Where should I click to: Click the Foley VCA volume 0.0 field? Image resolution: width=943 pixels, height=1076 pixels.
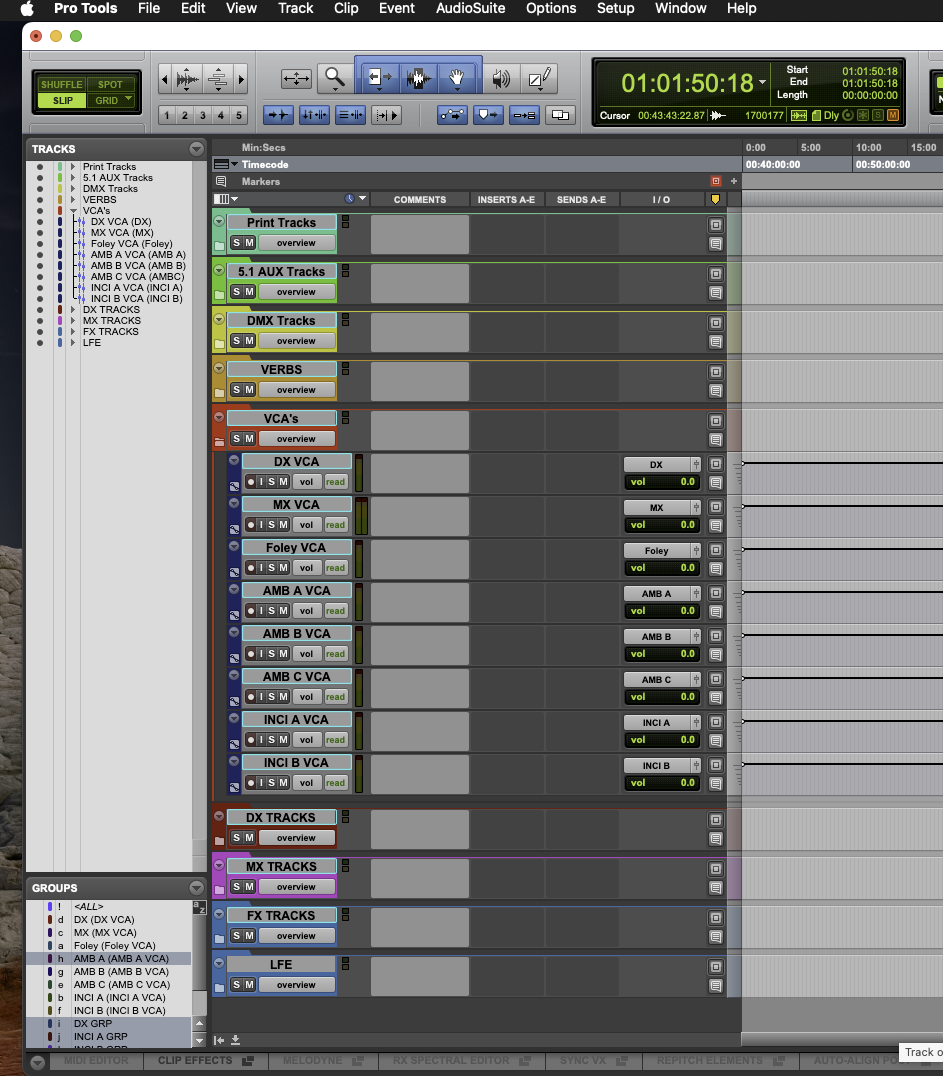click(x=662, y=568)
